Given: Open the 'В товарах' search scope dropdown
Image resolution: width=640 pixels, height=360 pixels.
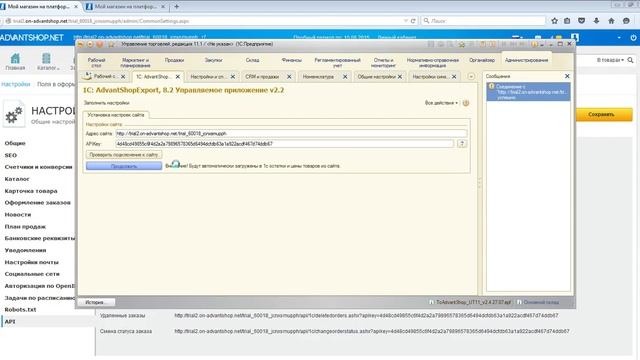Looking at the screenshot, I should (610, 60).
